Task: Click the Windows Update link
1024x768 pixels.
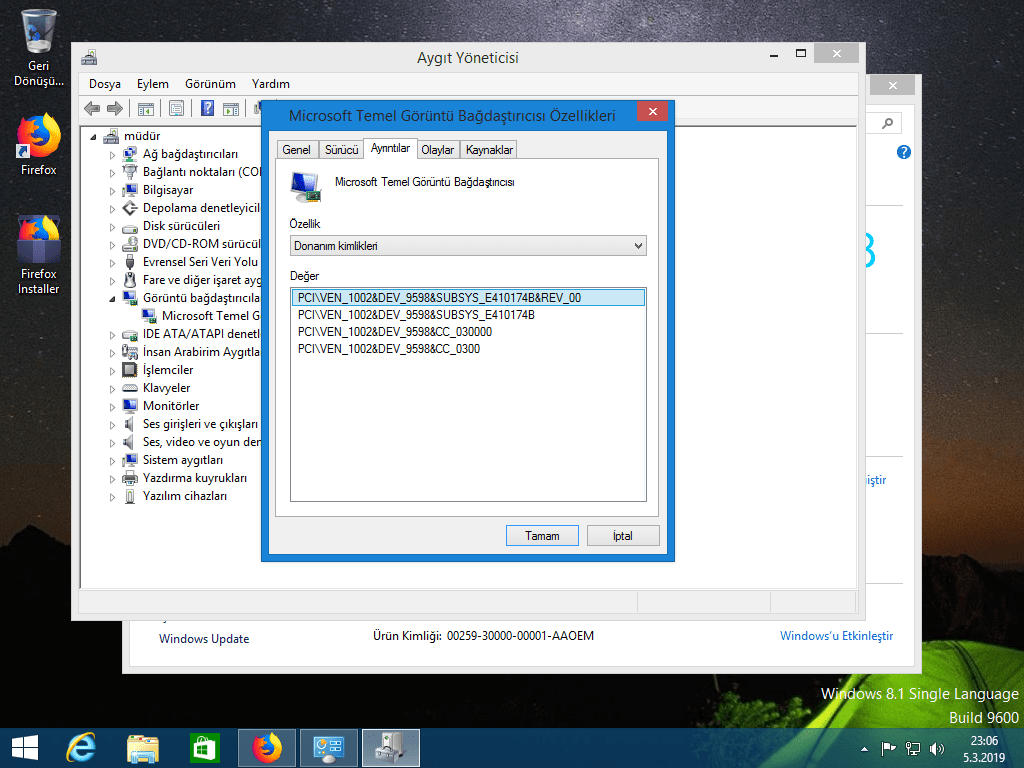Action: click(x=204, y=639)
